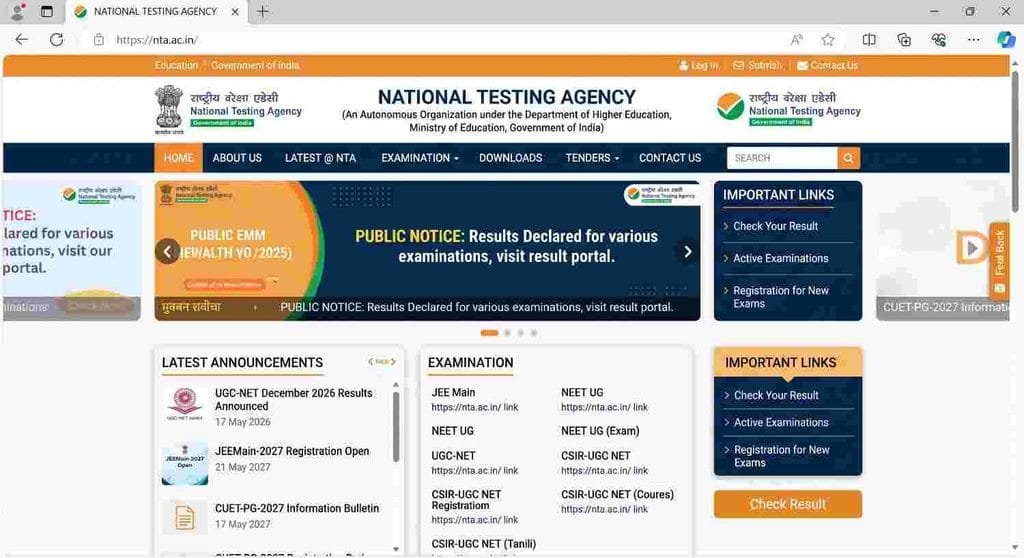Open DOWNLOADS navigation item

[511, 158]
